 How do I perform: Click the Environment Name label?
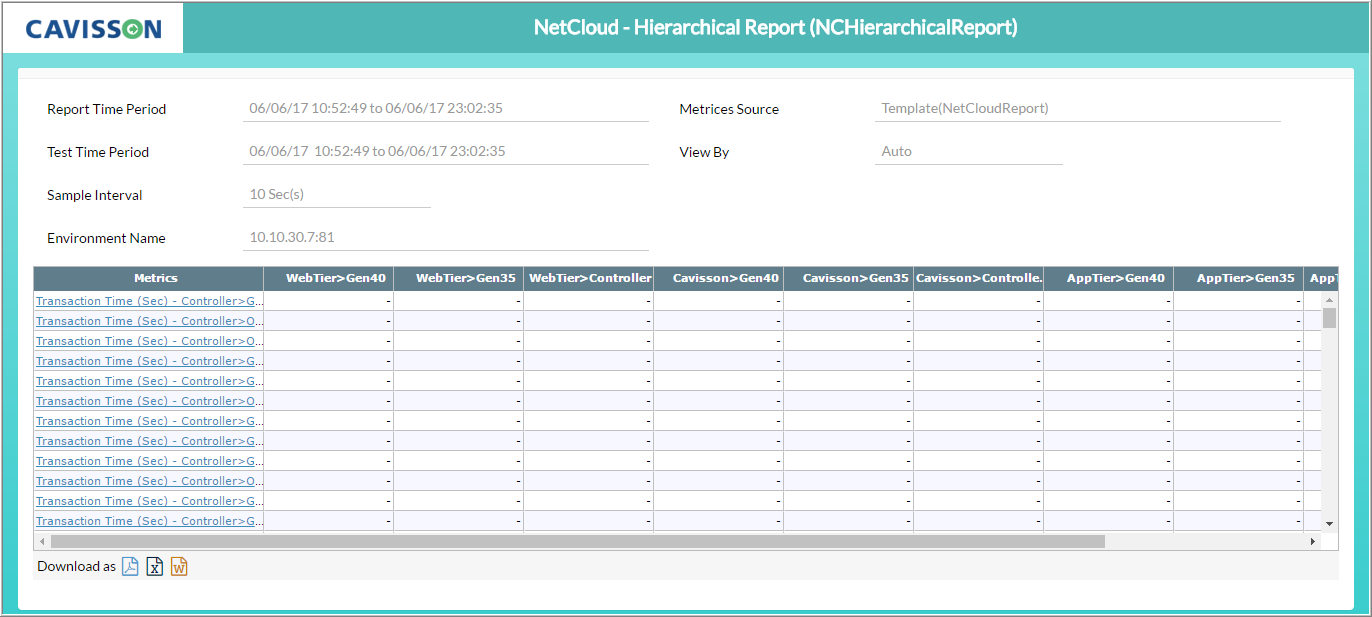tap(106, 238)
